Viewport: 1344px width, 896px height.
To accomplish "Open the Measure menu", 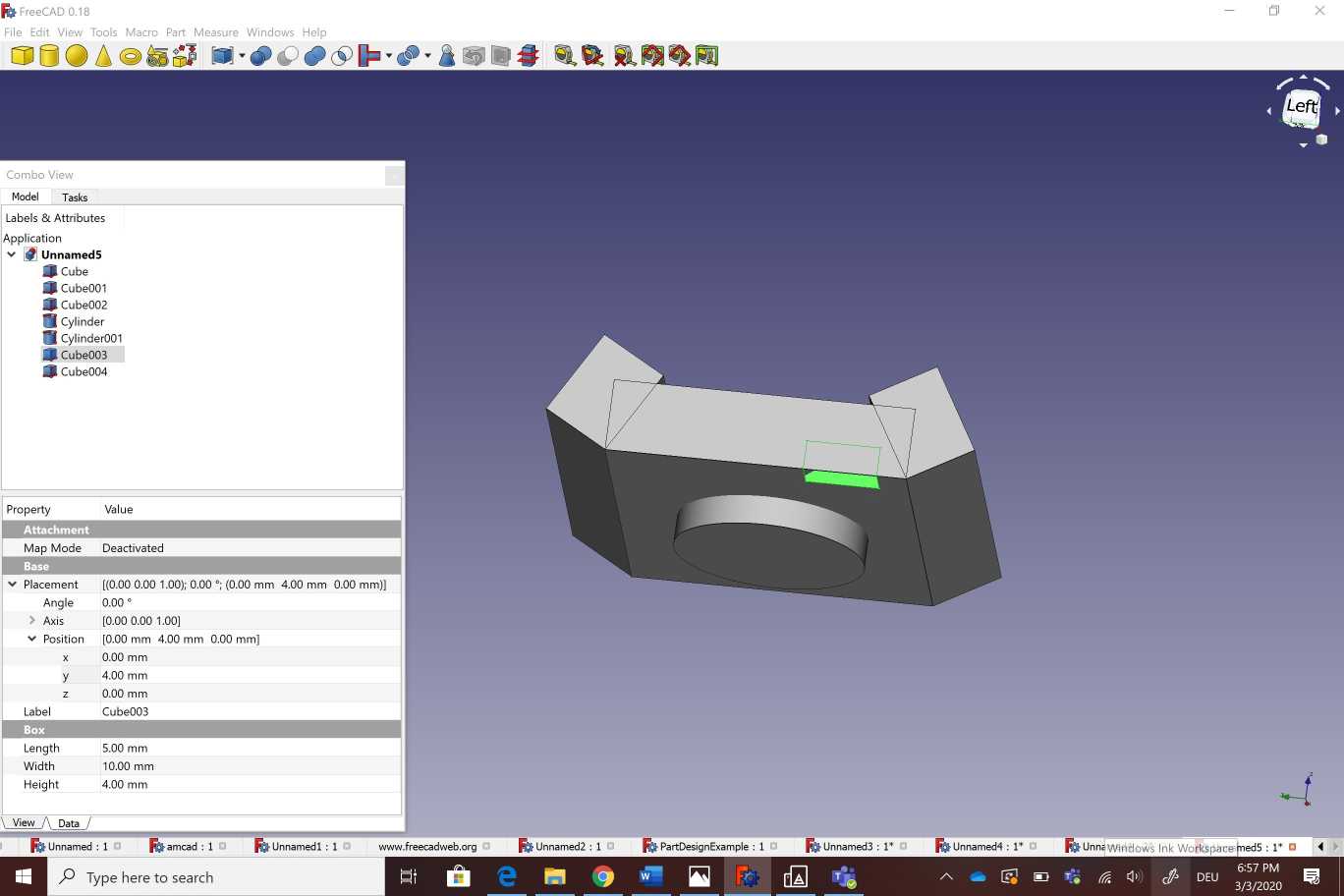I will point(216,32).
